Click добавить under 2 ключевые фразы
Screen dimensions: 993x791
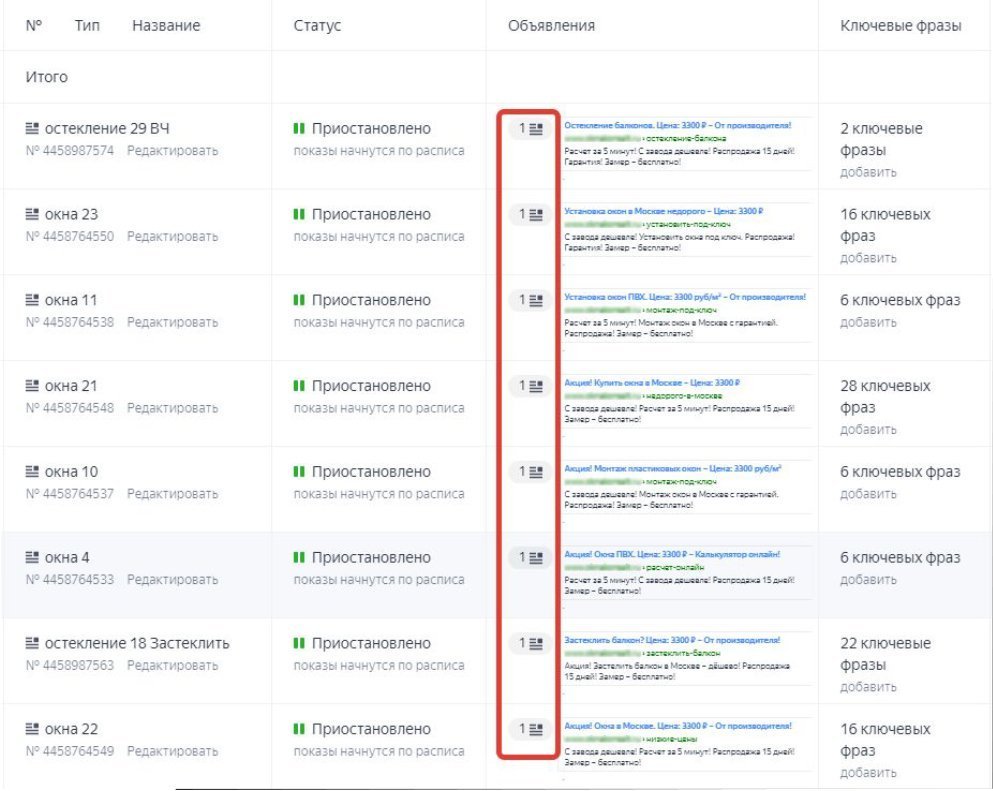(868, 173)
